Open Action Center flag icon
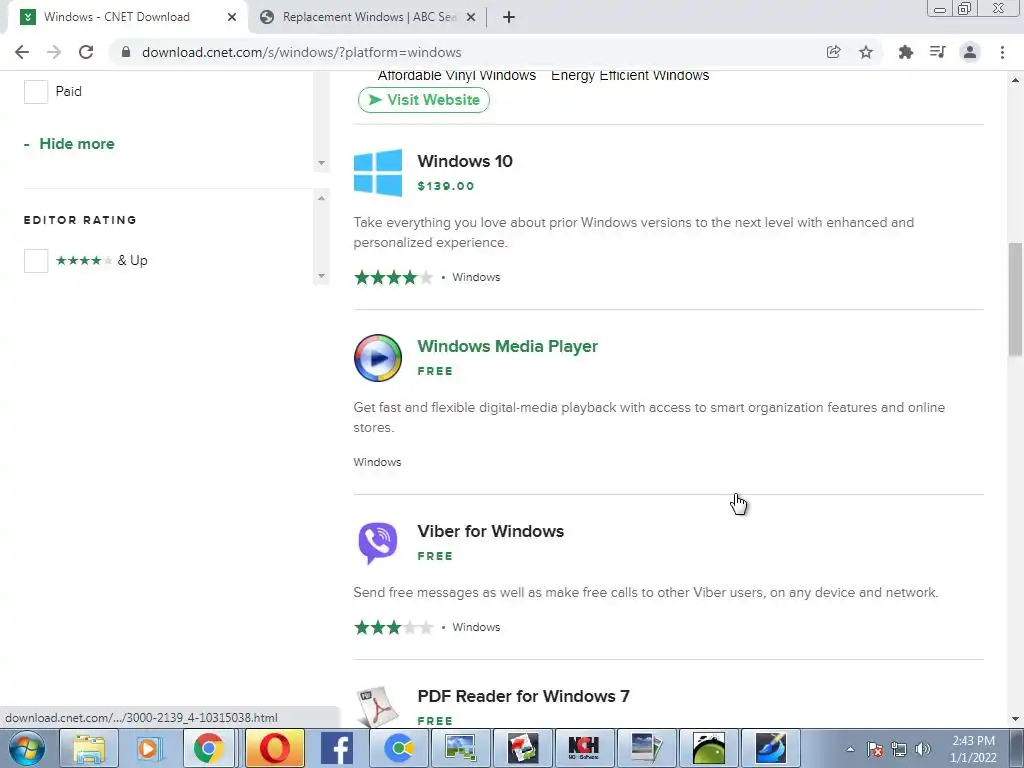Viewport: 1024px width, 768px height. [875, 749]
